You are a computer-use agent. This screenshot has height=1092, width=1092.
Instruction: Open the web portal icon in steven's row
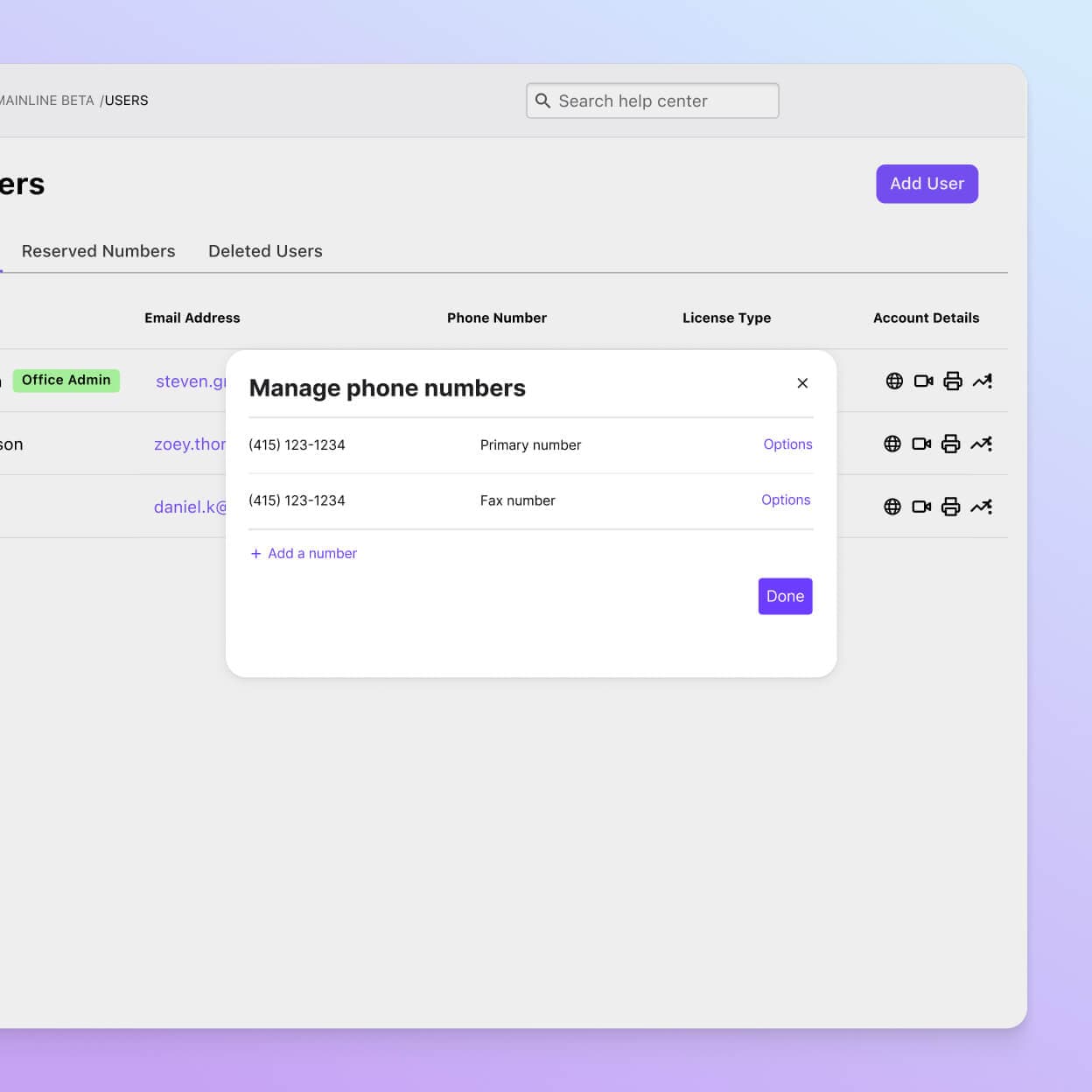click(894, 381)
